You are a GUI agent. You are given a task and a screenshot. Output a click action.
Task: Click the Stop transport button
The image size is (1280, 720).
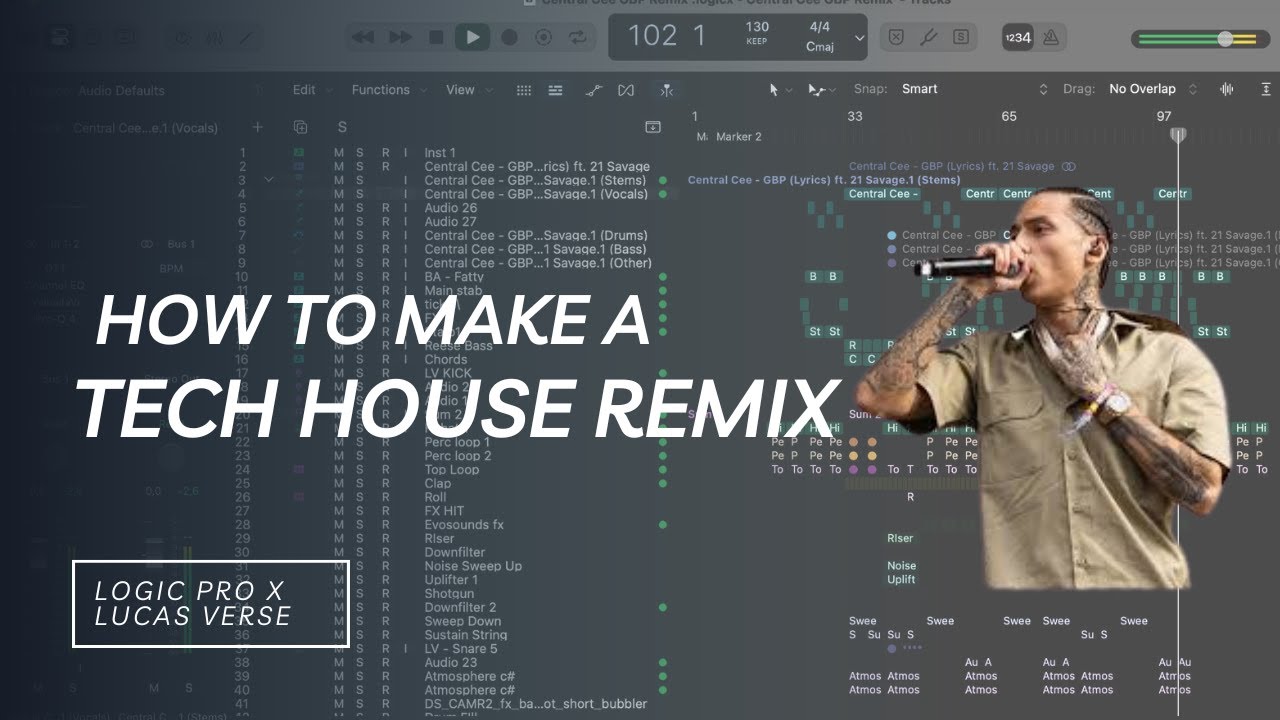[436, 38]
